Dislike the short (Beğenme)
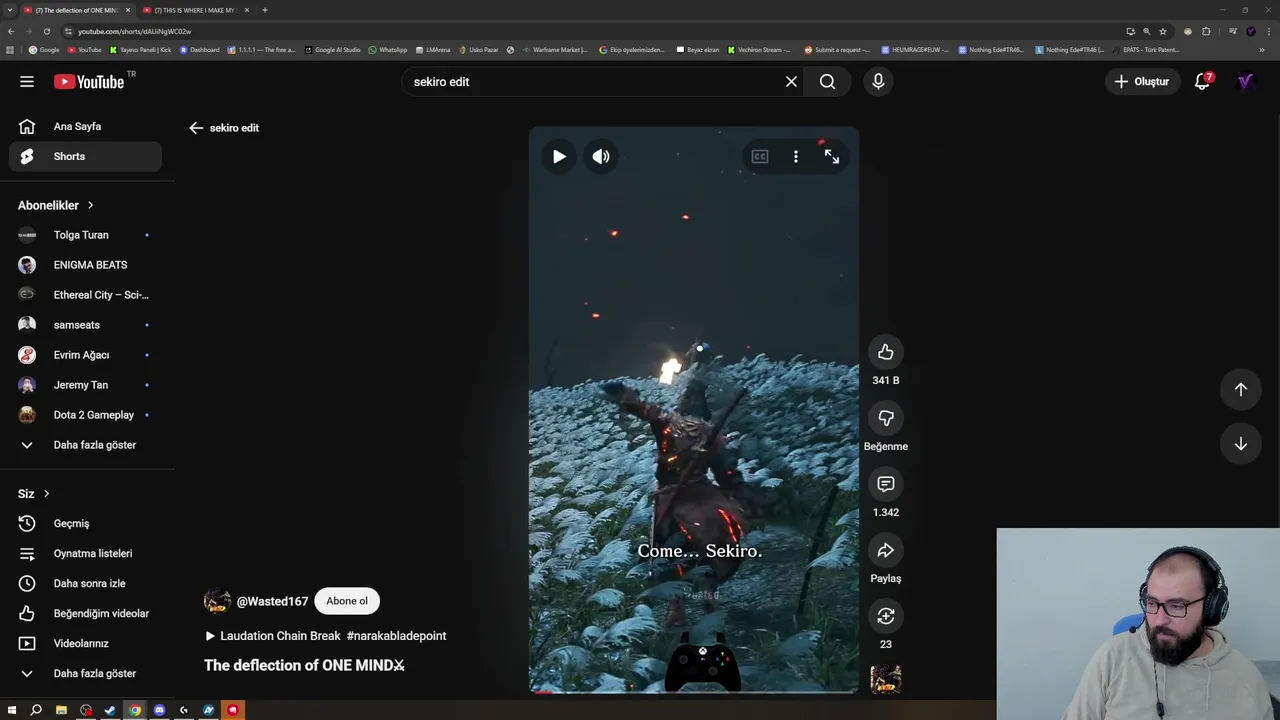 pyautogui.click(x=886, y=418)
